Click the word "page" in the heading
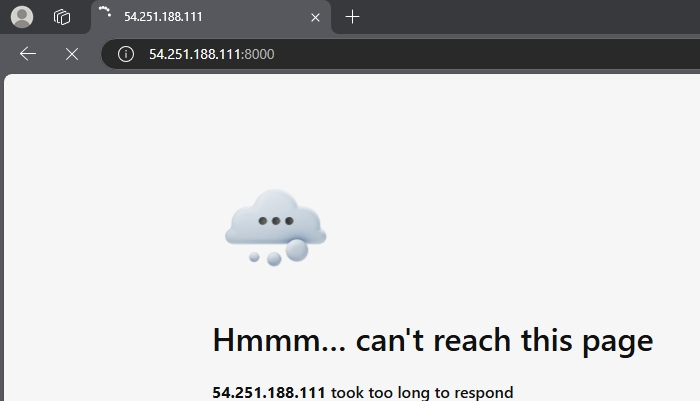 618,343
